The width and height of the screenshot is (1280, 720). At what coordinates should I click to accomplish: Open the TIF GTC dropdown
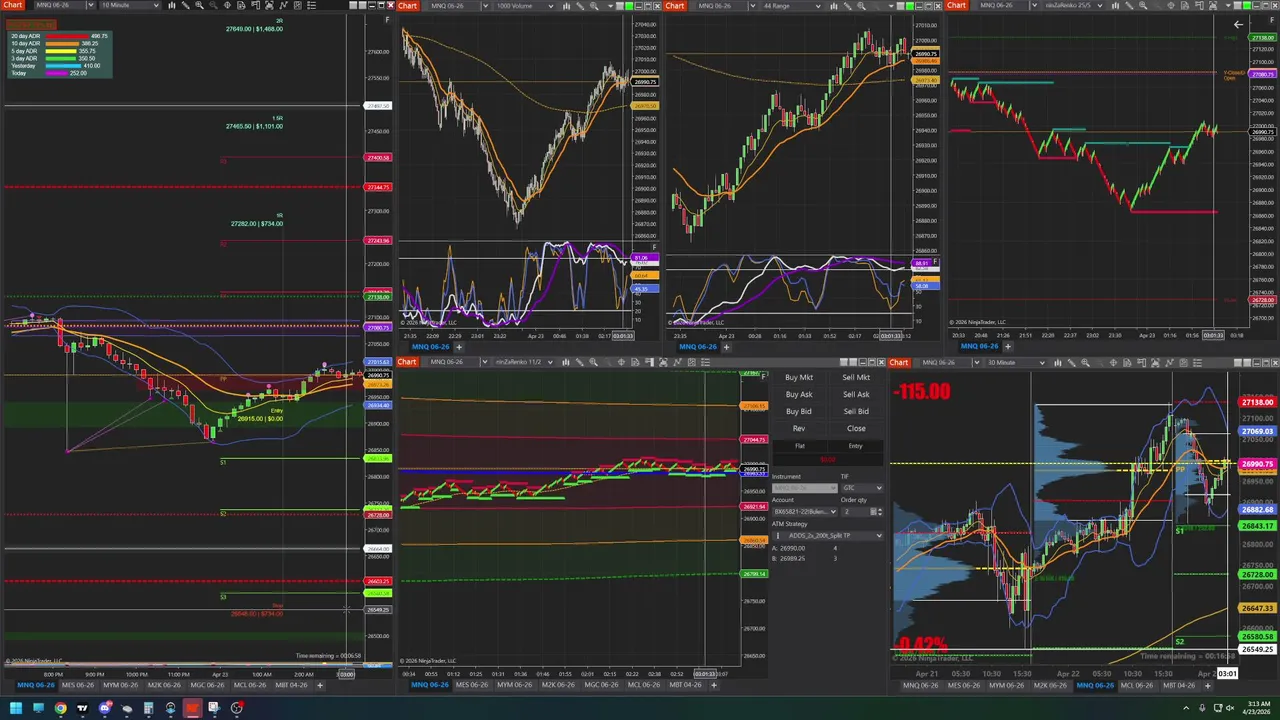862,488
